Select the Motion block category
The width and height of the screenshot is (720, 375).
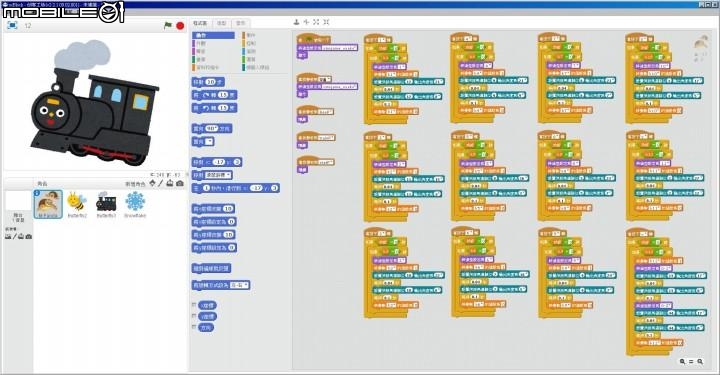coord(214,35)
